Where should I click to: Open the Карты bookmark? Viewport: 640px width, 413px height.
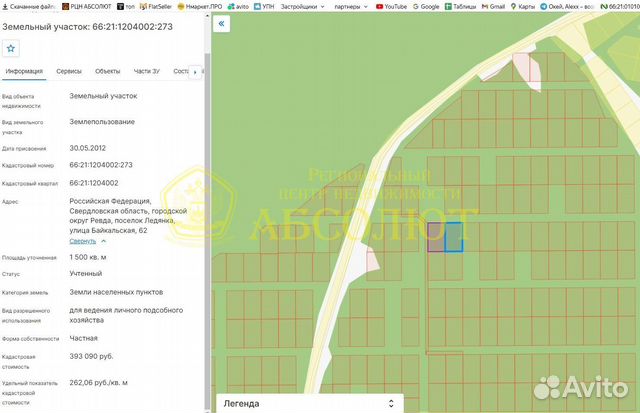pos(522,7)
